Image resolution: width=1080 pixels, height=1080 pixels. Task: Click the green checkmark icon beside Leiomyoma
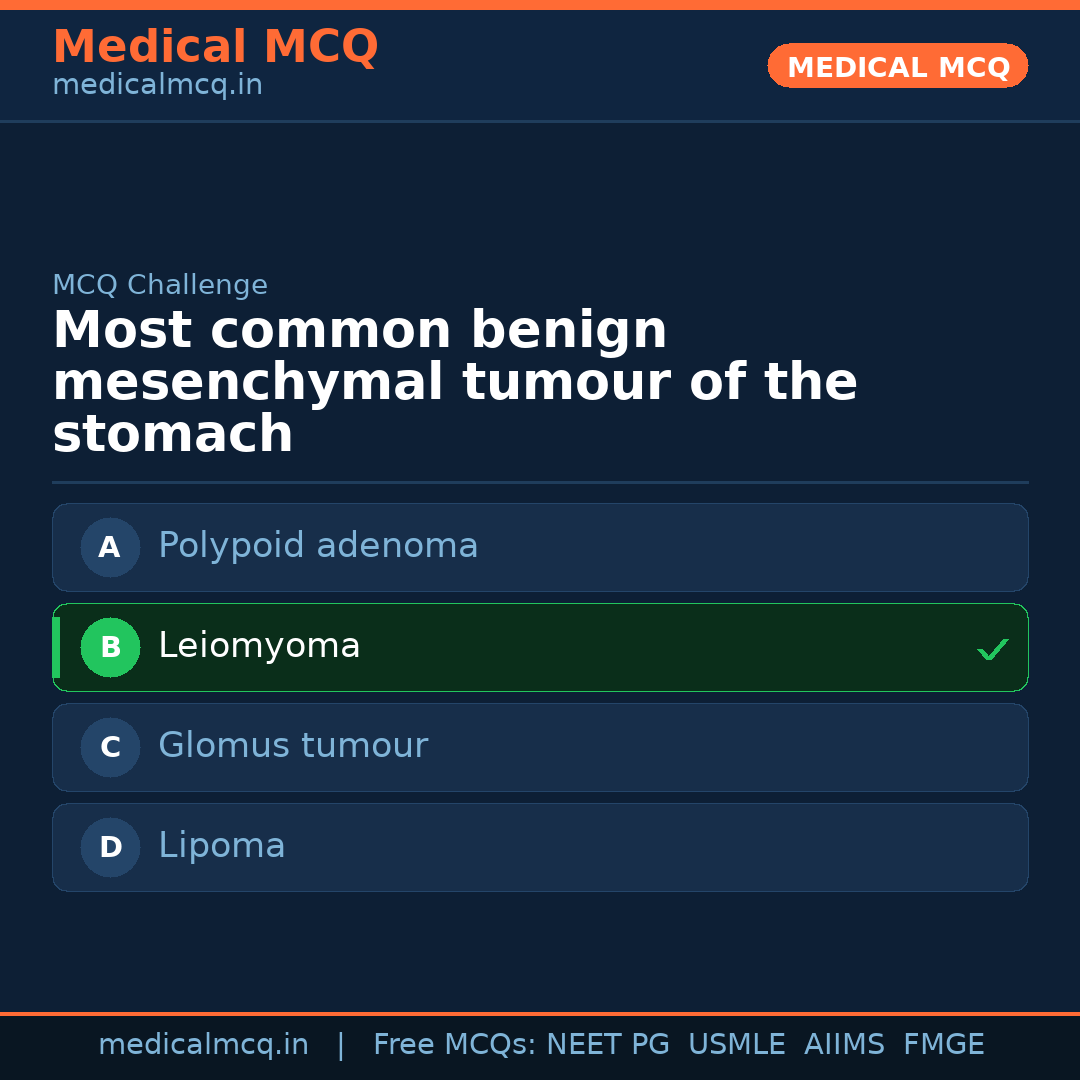point(992,650)
